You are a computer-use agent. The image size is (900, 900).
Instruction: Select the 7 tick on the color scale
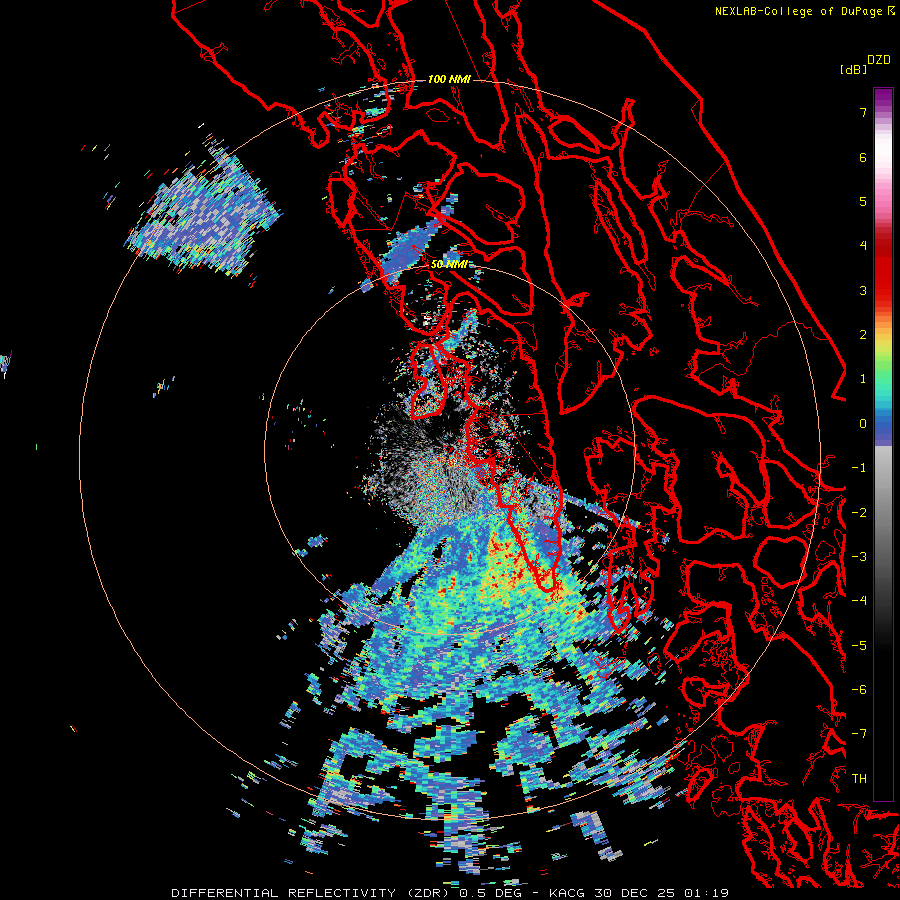863,112
